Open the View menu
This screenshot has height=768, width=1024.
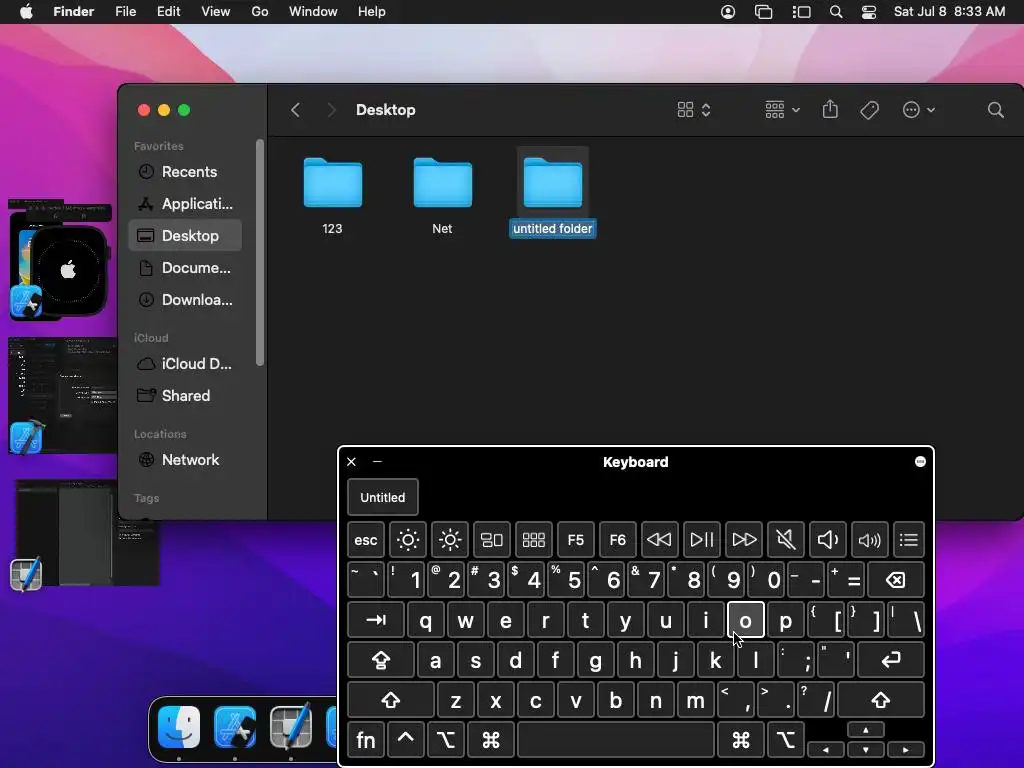tap(216, 12)
